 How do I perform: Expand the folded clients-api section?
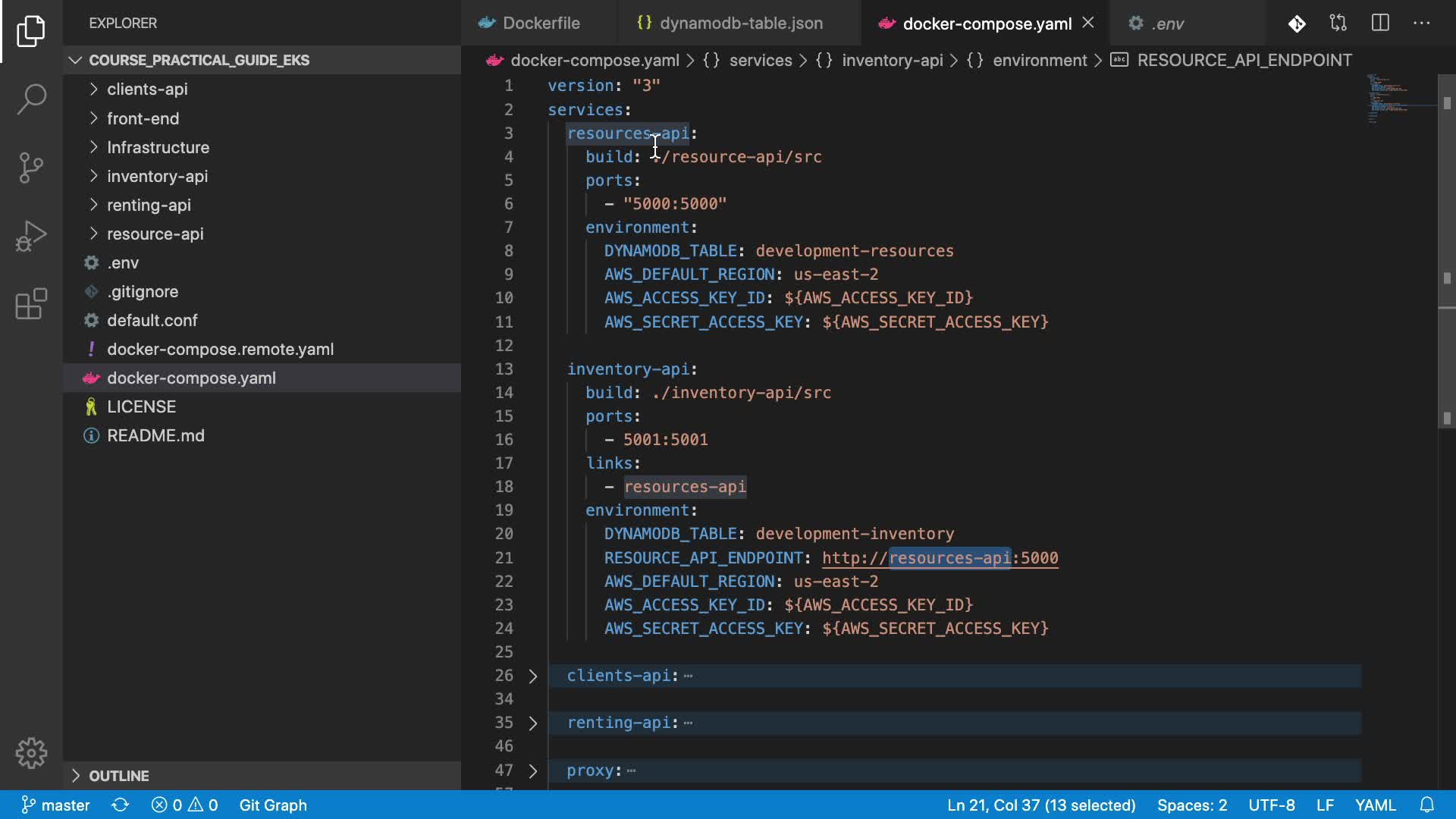[x=533, y=676]
